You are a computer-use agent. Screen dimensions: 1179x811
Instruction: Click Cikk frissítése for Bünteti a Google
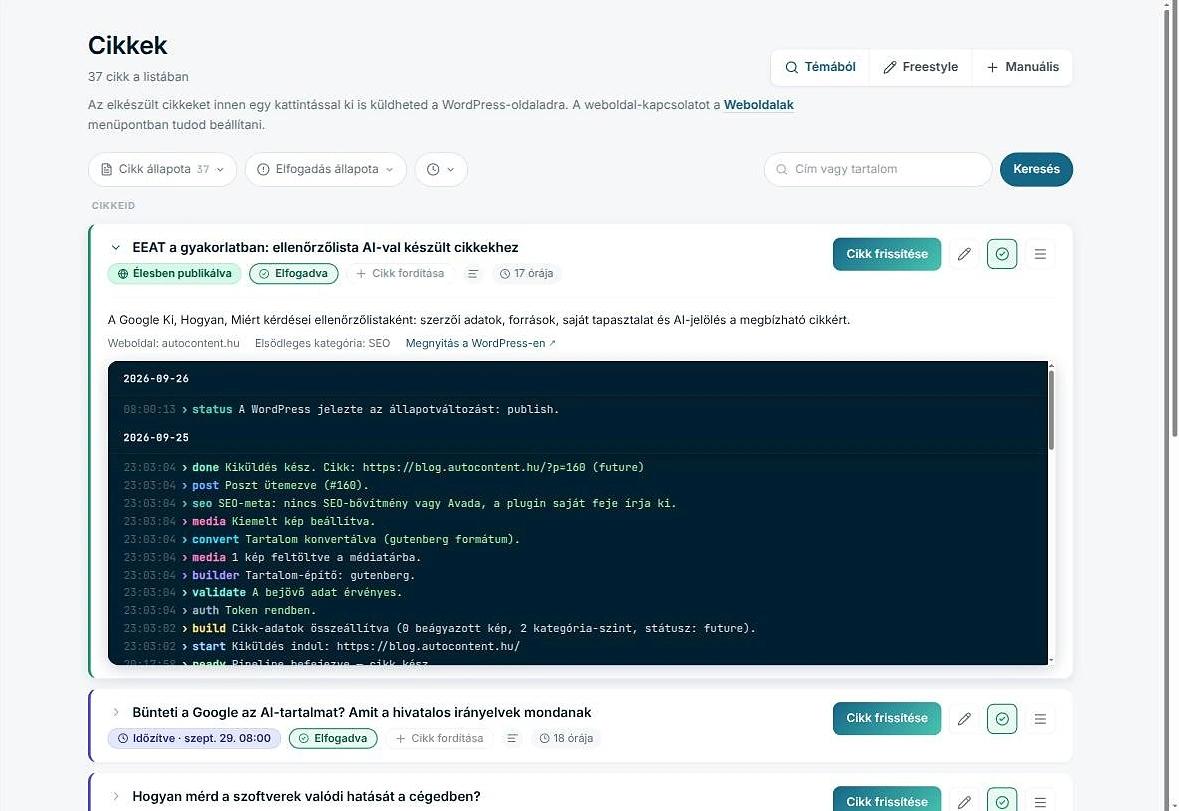tap(887, 719)
